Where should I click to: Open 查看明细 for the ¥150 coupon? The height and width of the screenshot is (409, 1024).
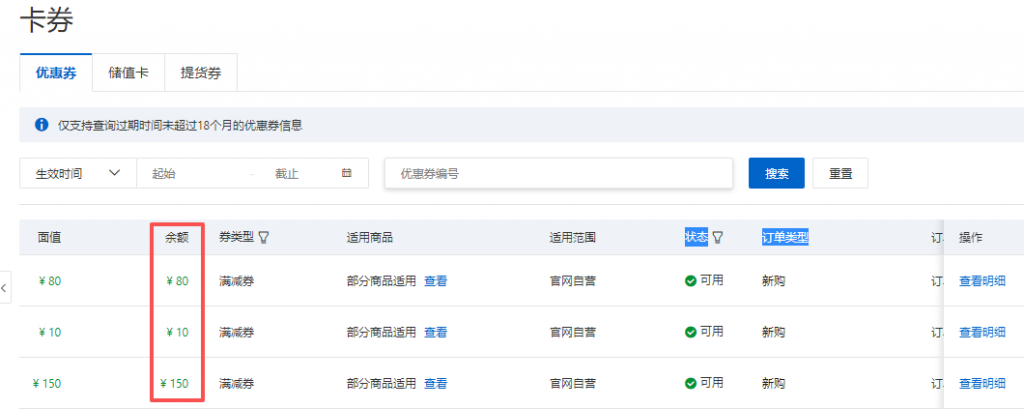click(982, 383)
